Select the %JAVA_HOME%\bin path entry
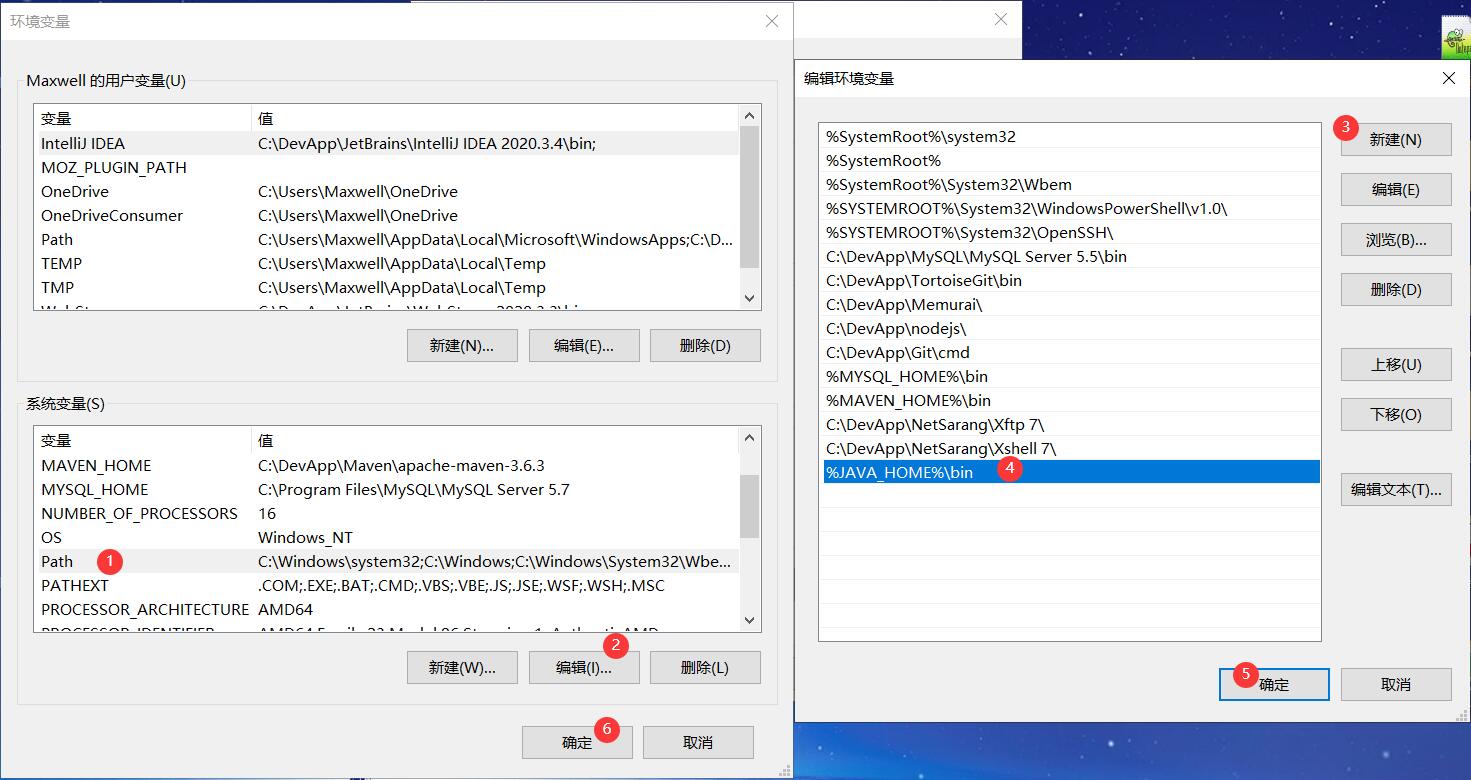1471x780 pixels. (x=900, y=472)
